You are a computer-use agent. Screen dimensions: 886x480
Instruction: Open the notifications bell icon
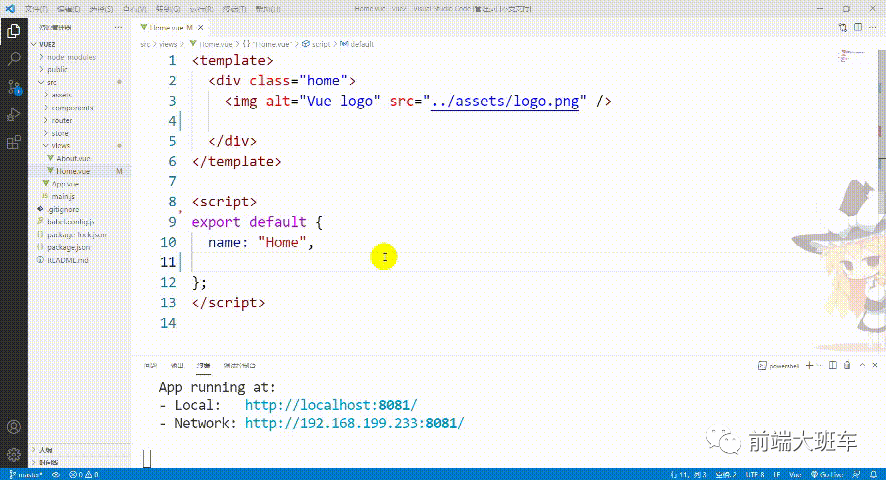point(874,474)
